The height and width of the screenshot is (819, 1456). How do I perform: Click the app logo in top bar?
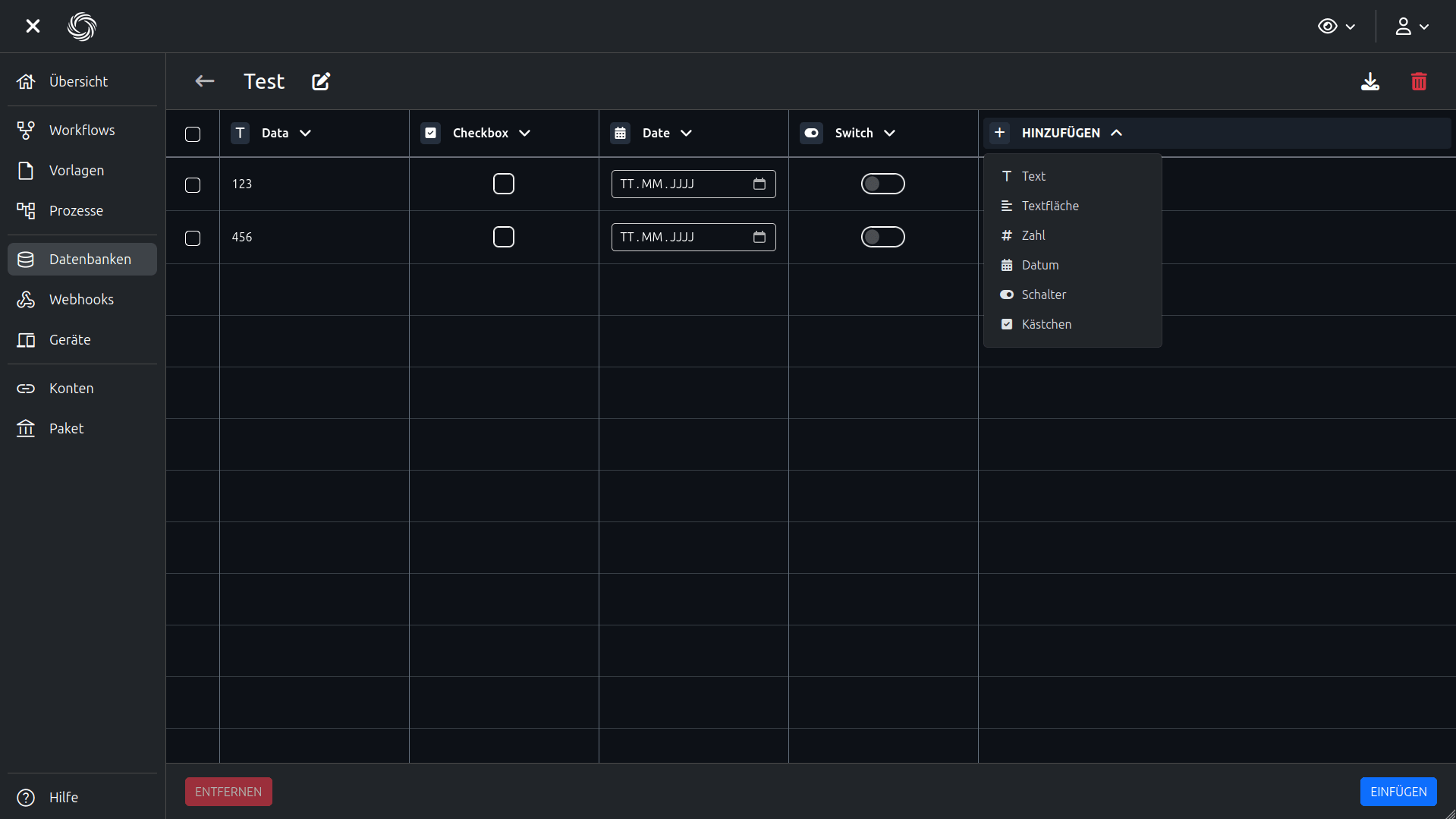82,27
